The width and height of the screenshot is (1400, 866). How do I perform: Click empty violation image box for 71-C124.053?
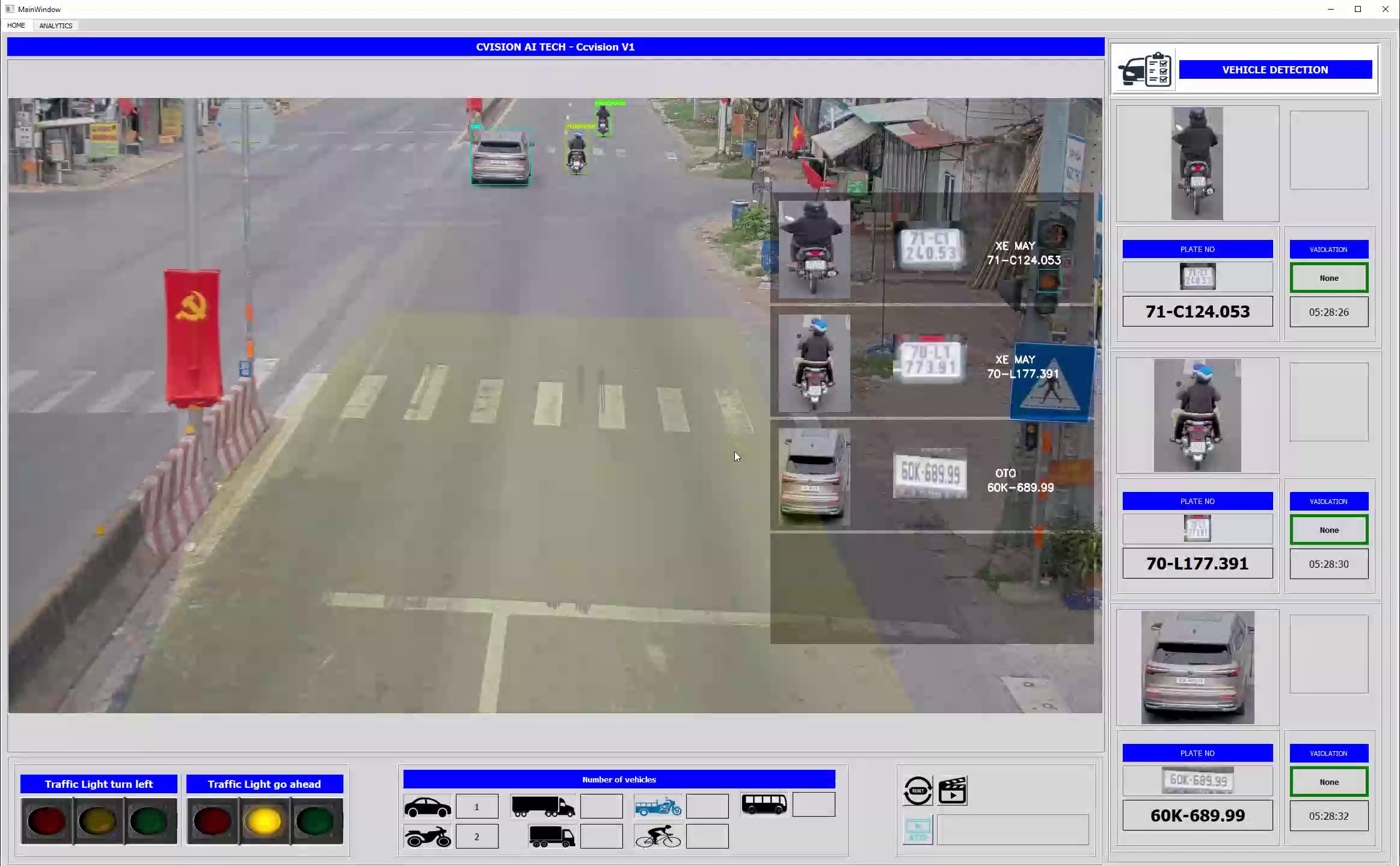1329,150
